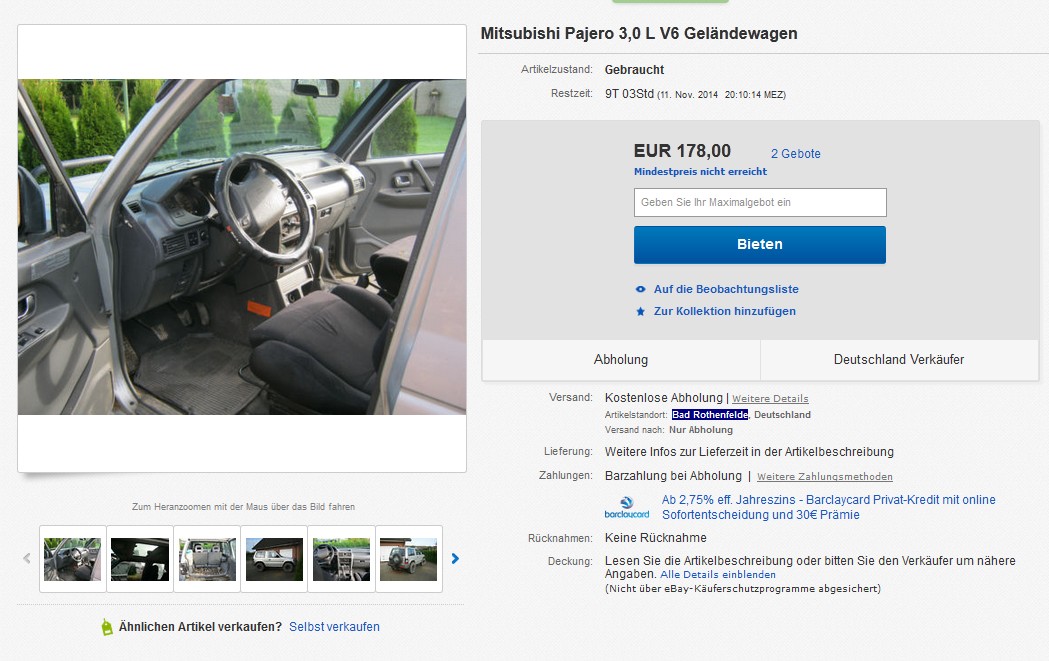This screenshot has width=1049, height=661.
Task: Click the main car interior photo
Action: point(242,247)
